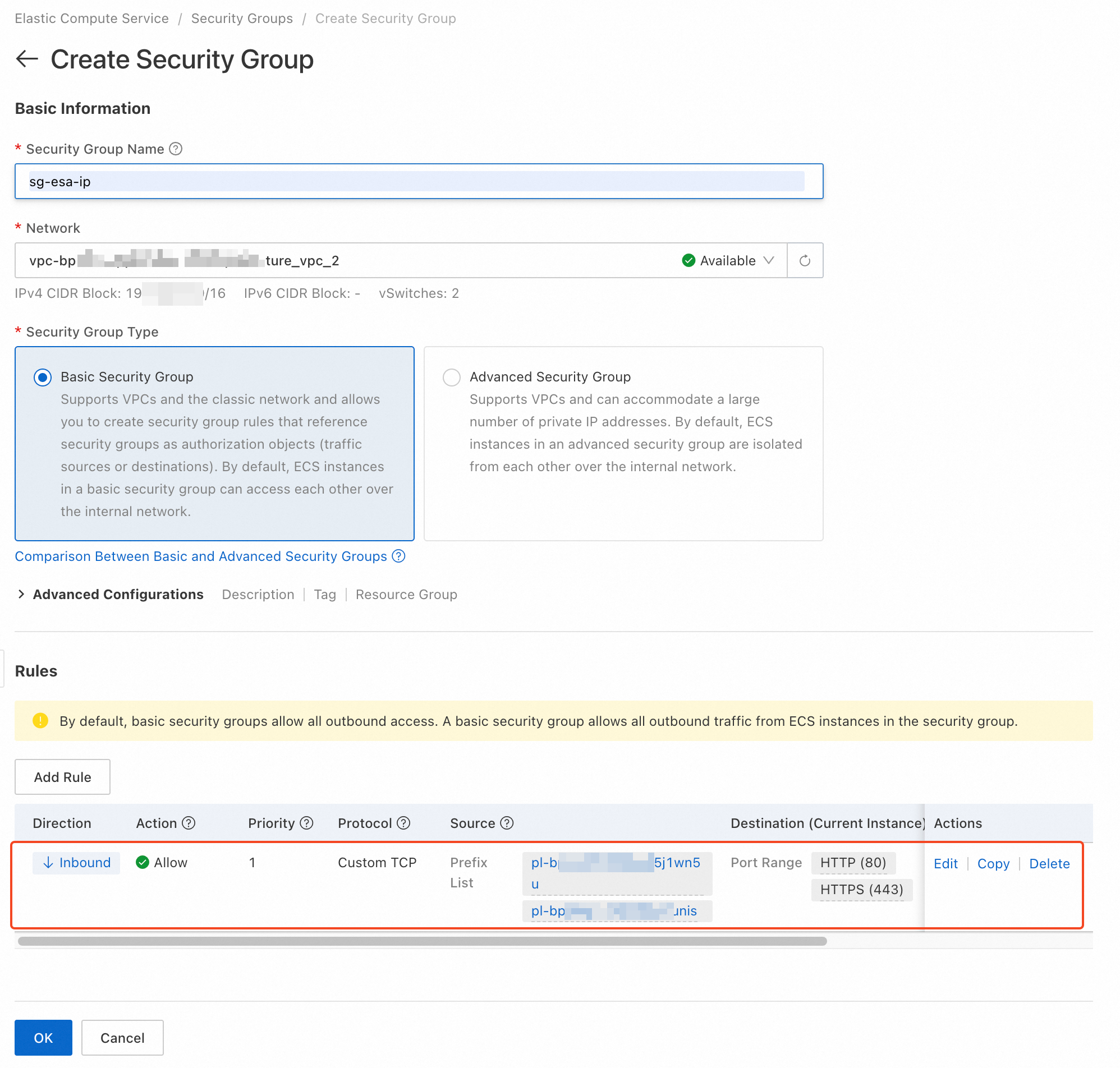
Task: Show help for Action column
Action: 189,823
